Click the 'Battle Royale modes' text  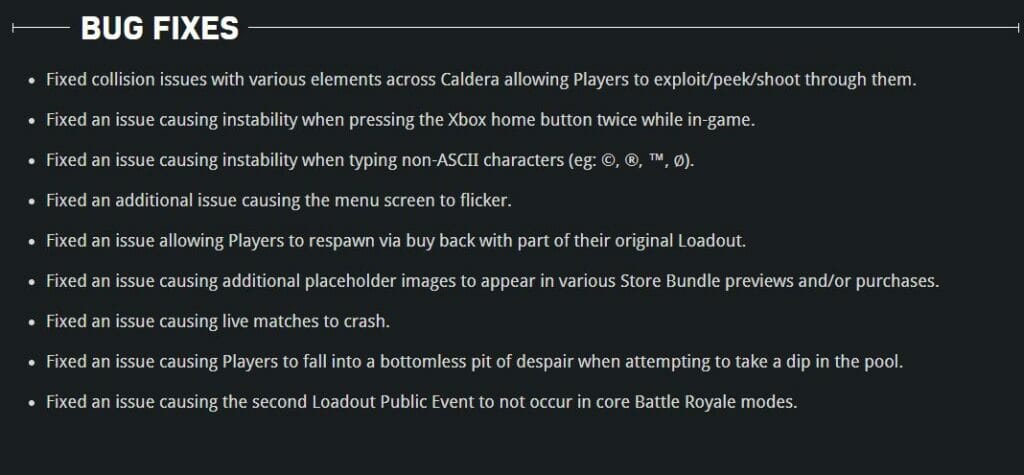(716, 402)
